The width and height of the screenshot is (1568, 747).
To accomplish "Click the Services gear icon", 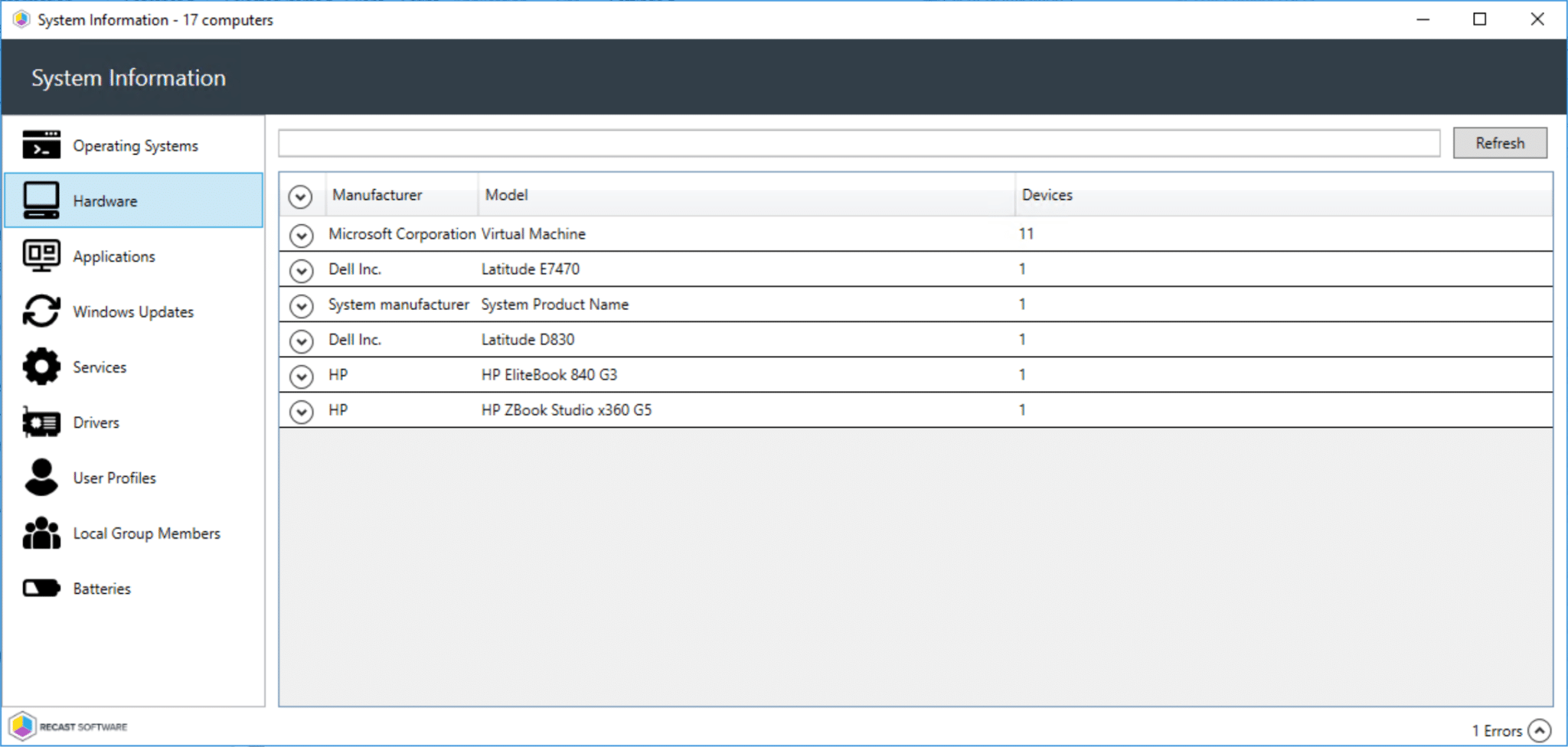I will point(41,367).
